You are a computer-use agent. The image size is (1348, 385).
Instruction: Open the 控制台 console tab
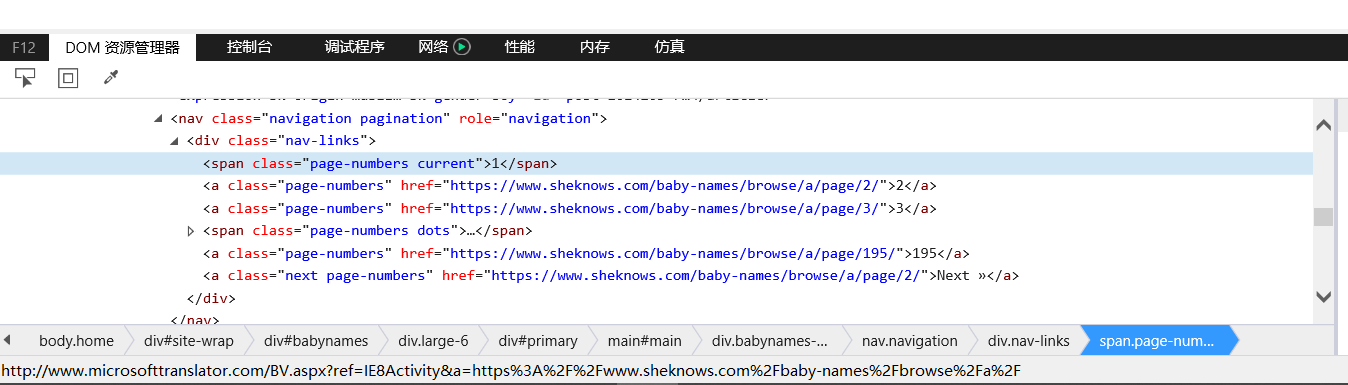click(x=249, y=47)
